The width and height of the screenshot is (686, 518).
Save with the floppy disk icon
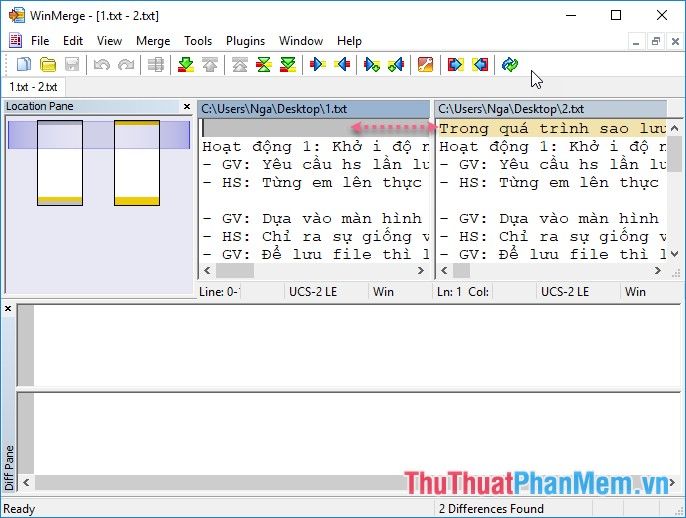click(72, 65)
